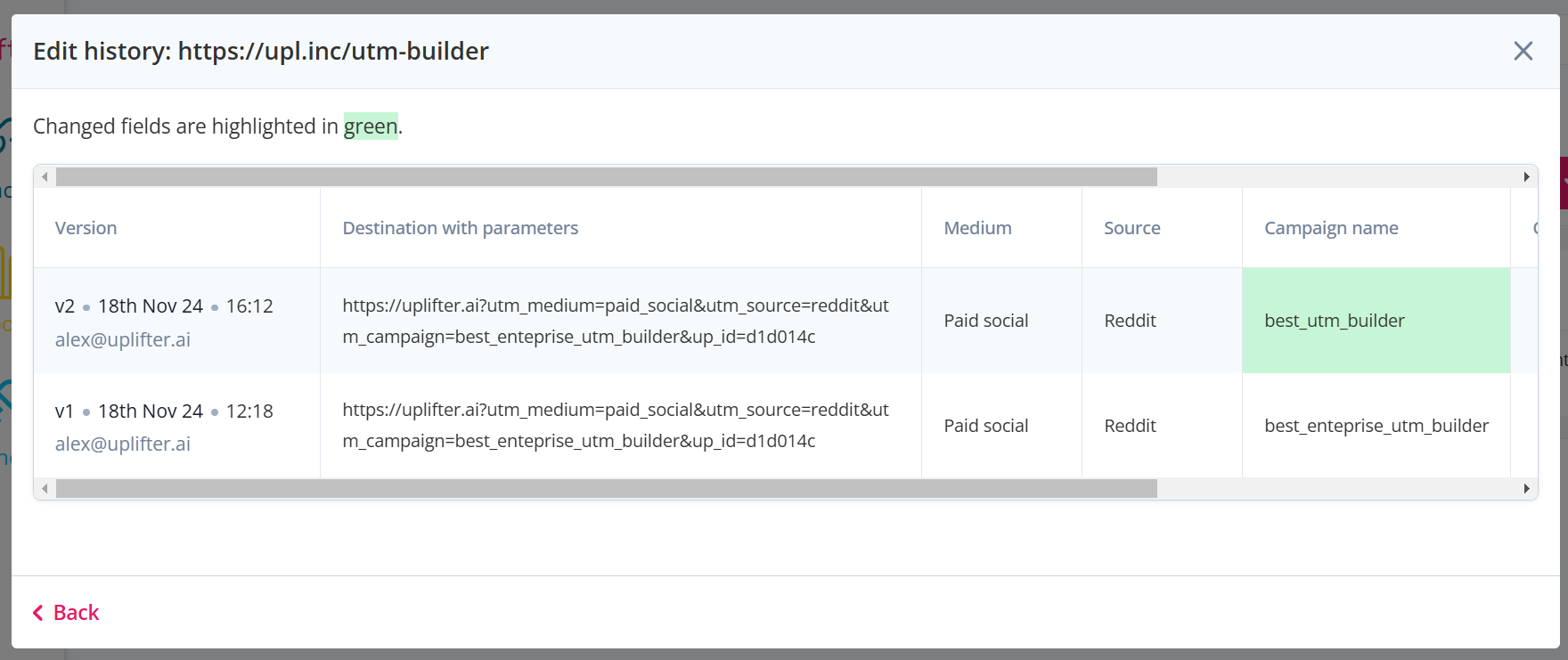Click the top horizontal scrollbar thumb
Screen dimensions: 1568x660
coord(607,177)
